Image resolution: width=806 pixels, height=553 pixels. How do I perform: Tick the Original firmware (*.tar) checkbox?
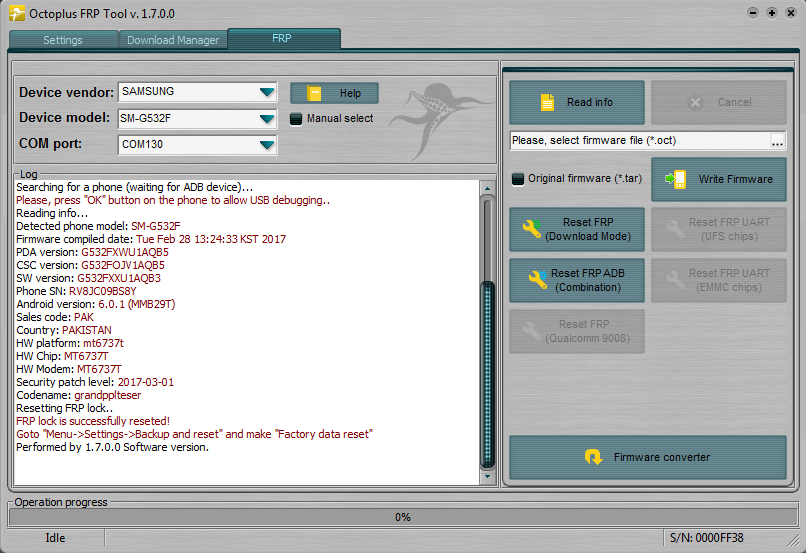[x=518, y=179]
